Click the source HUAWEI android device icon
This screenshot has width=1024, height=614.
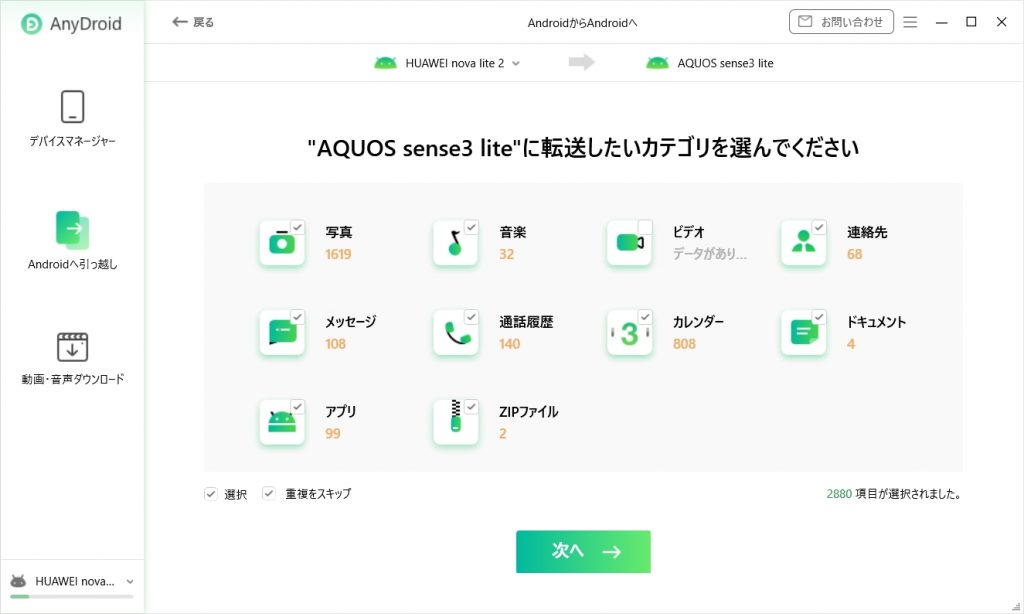pyautogui.click(x=385, y=63)
